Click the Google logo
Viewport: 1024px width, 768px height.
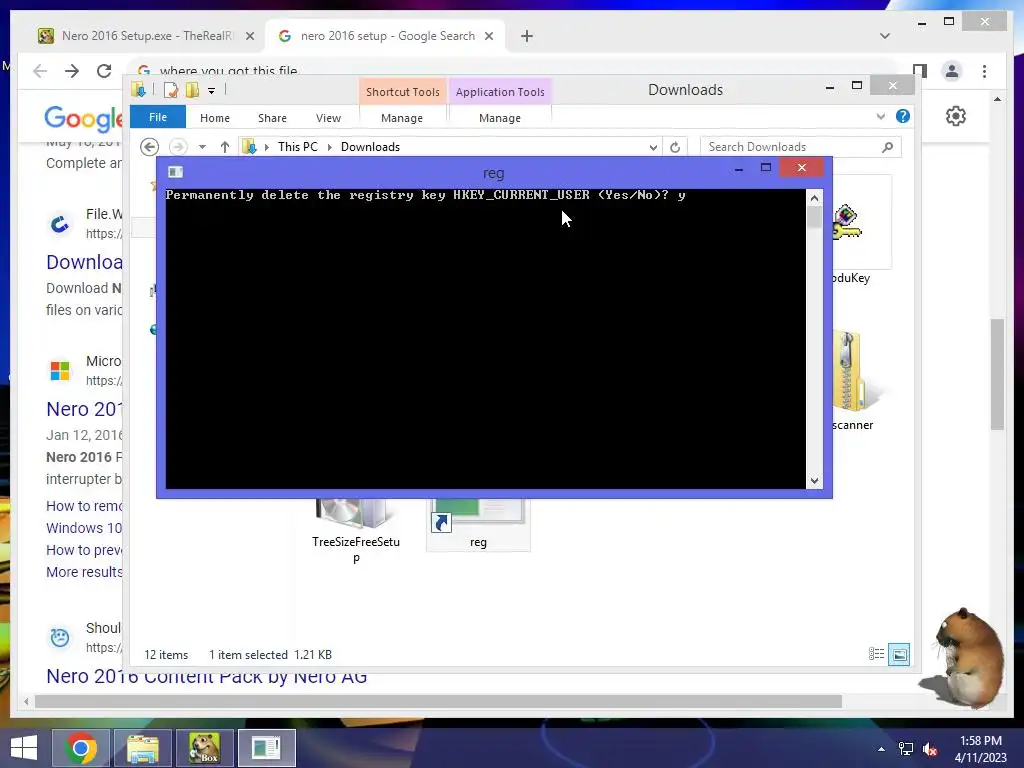(x=83, y=118)
